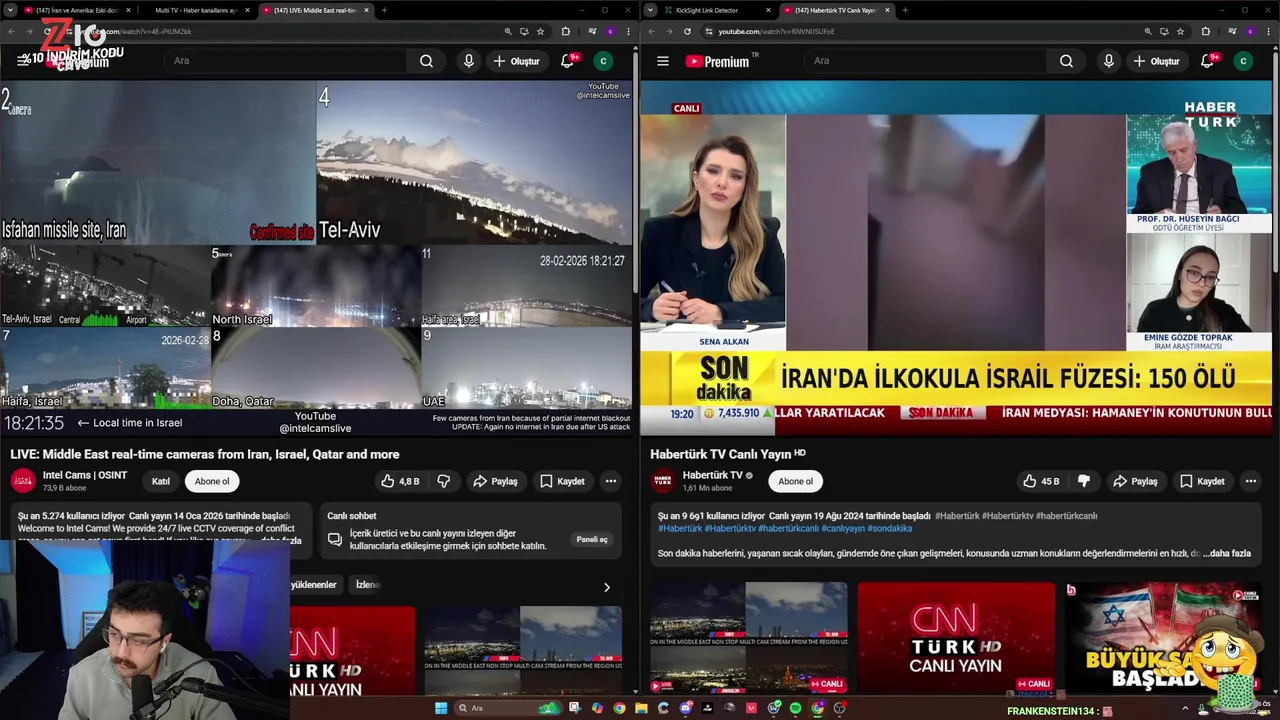
Task: Click the search magnifier in right YouTube window
Action: [1066, 61]
